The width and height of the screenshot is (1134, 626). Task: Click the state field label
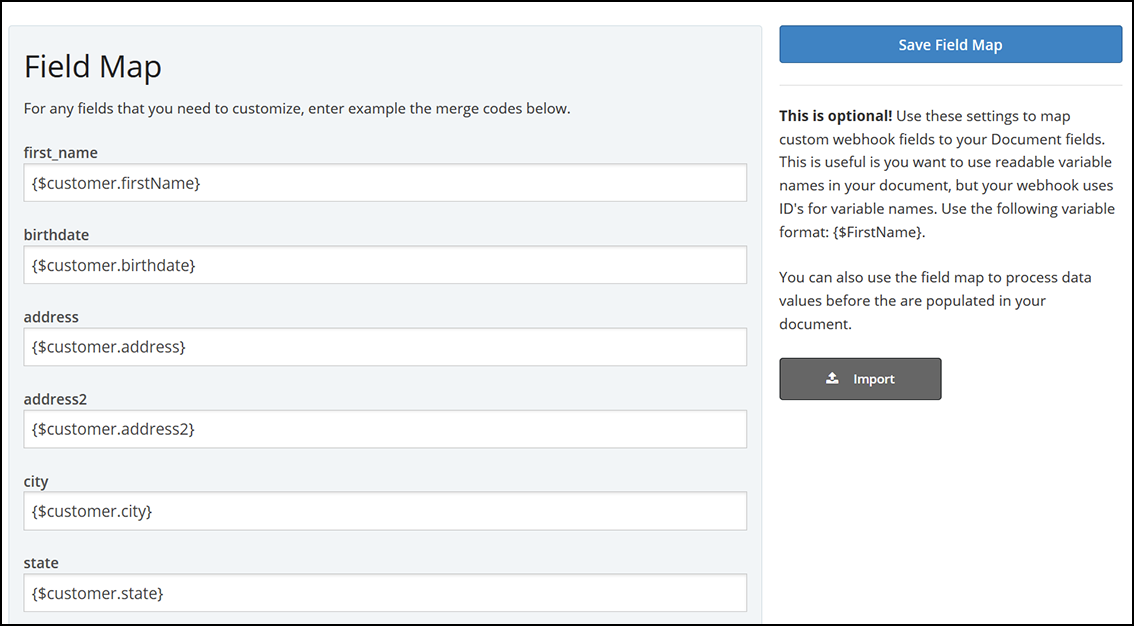(41, 563)
